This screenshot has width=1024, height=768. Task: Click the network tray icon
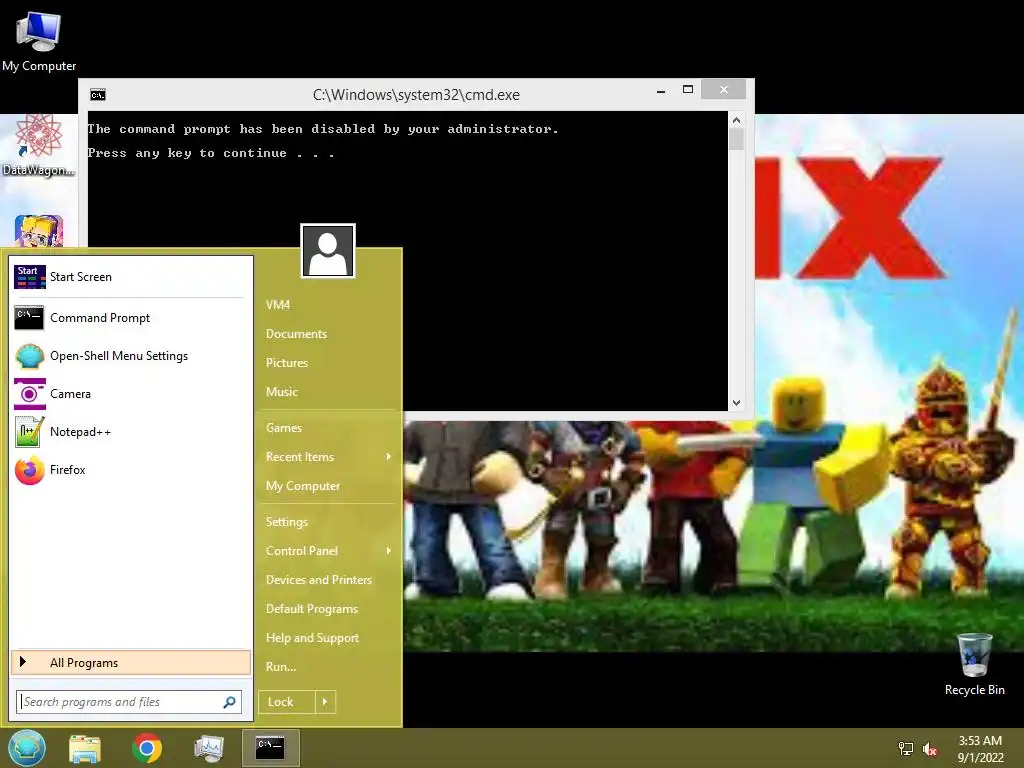[906, 748]
